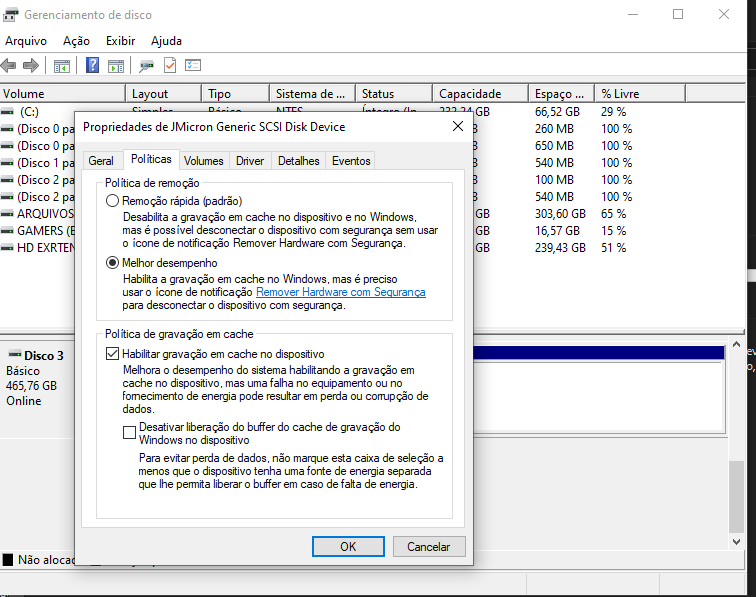Viewport: 756px width, 597px height.
Task: Click the 29 % free cell
Action: (613, 112)
